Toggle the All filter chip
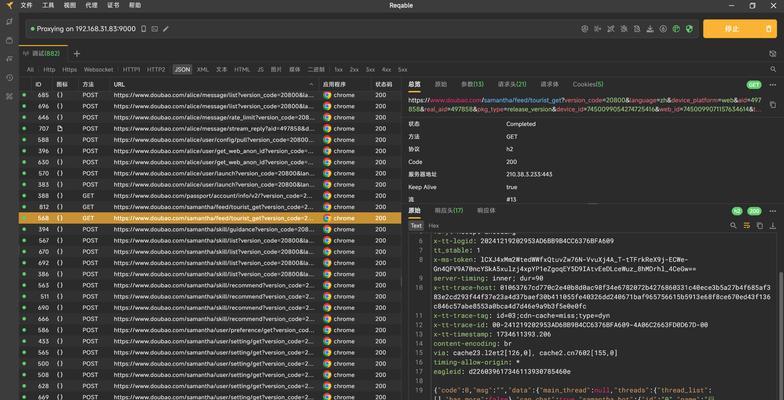The width and height of the screenshot is (784, 400). 30,70
